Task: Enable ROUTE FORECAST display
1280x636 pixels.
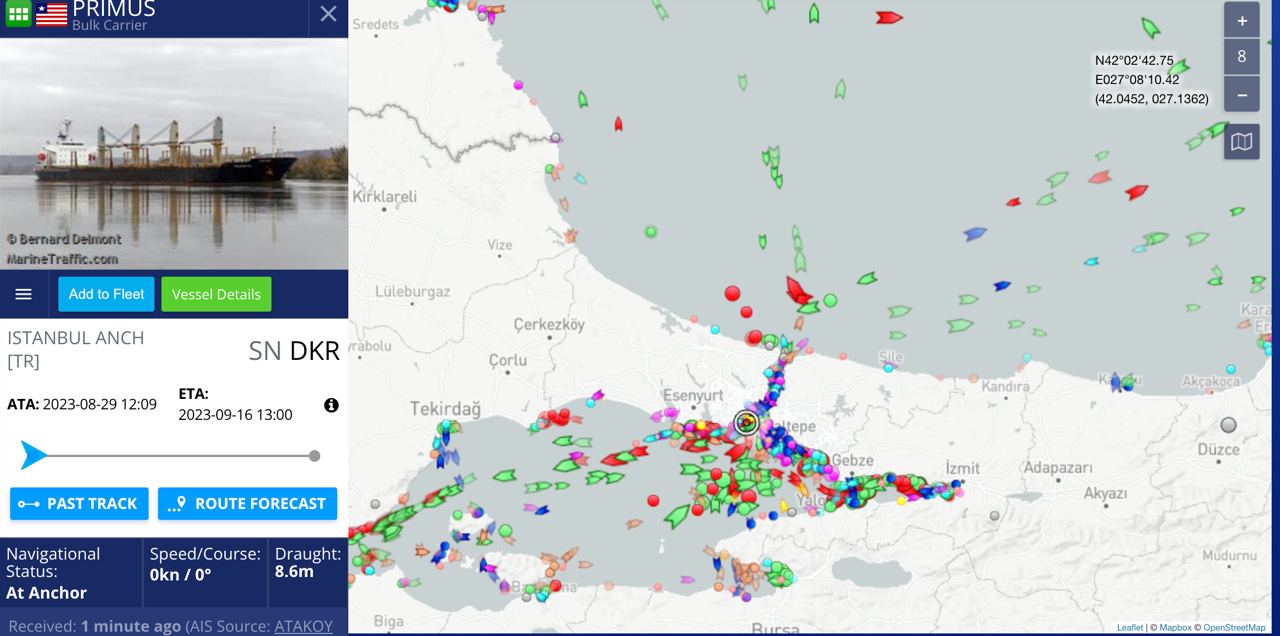Action: 247,503
